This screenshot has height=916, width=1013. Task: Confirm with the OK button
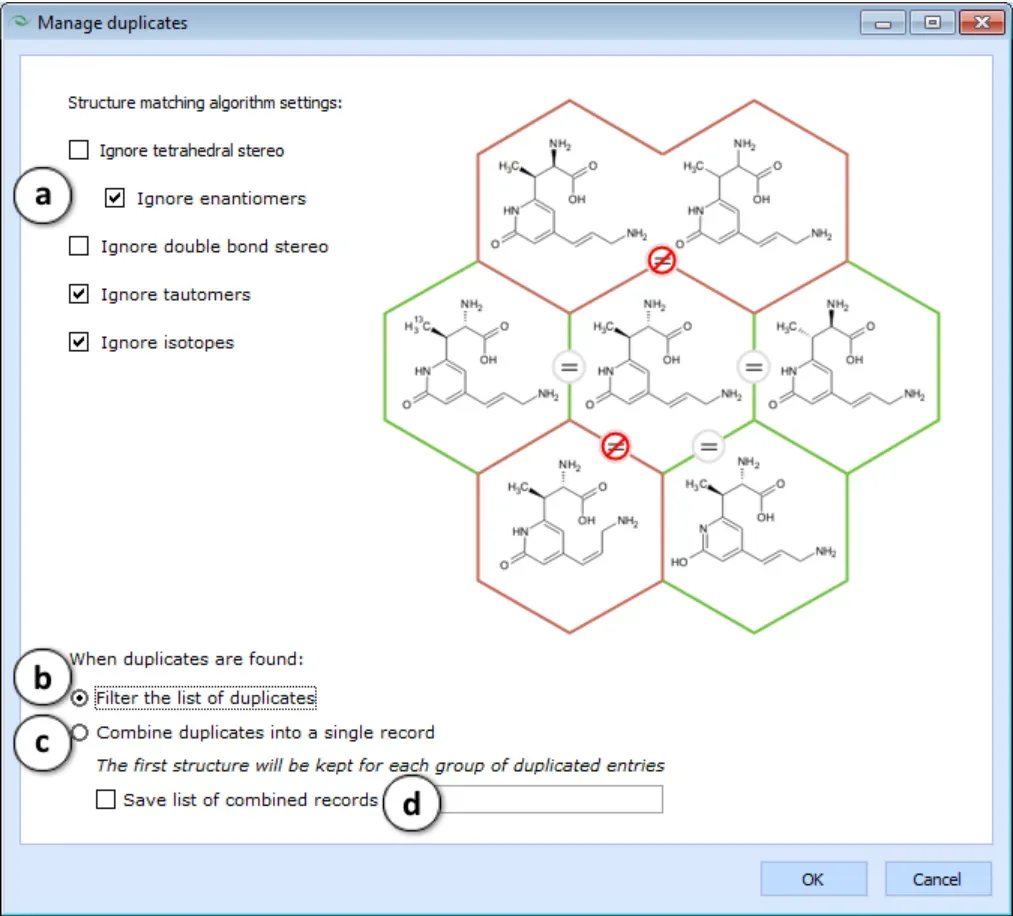pyautogui.click(x=813, y=879)
